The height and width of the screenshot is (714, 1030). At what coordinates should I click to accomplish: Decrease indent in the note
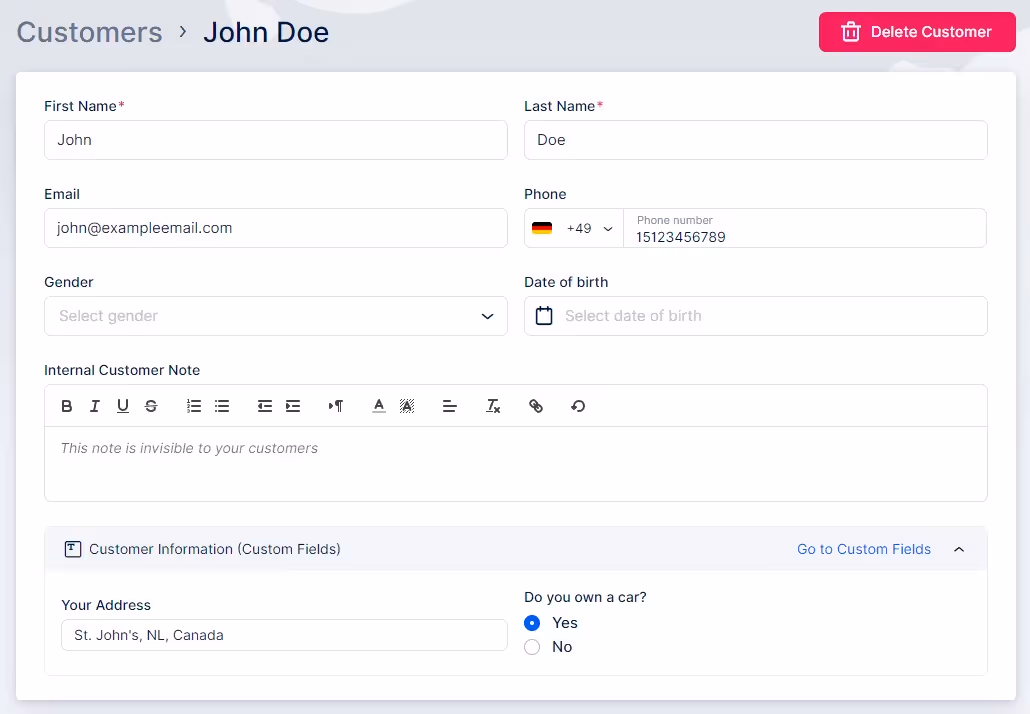[265, 406]
